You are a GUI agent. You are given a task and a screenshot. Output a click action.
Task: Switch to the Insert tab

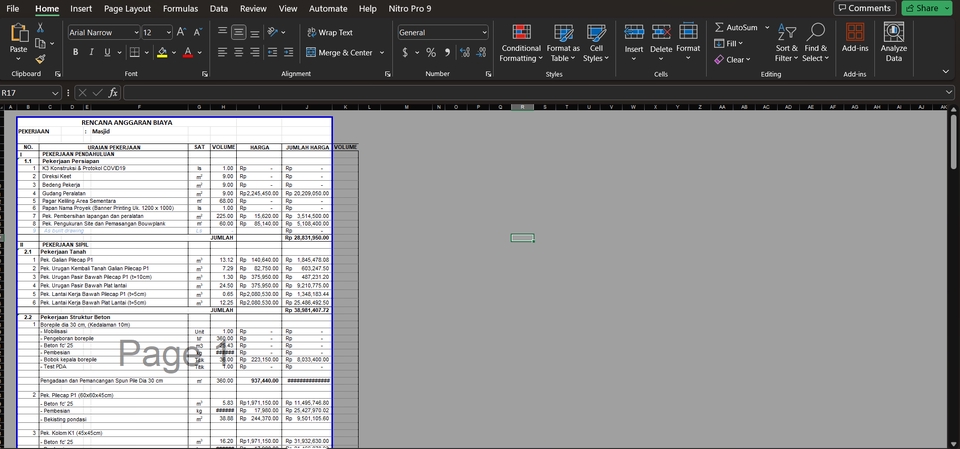(x=81, y=9)
